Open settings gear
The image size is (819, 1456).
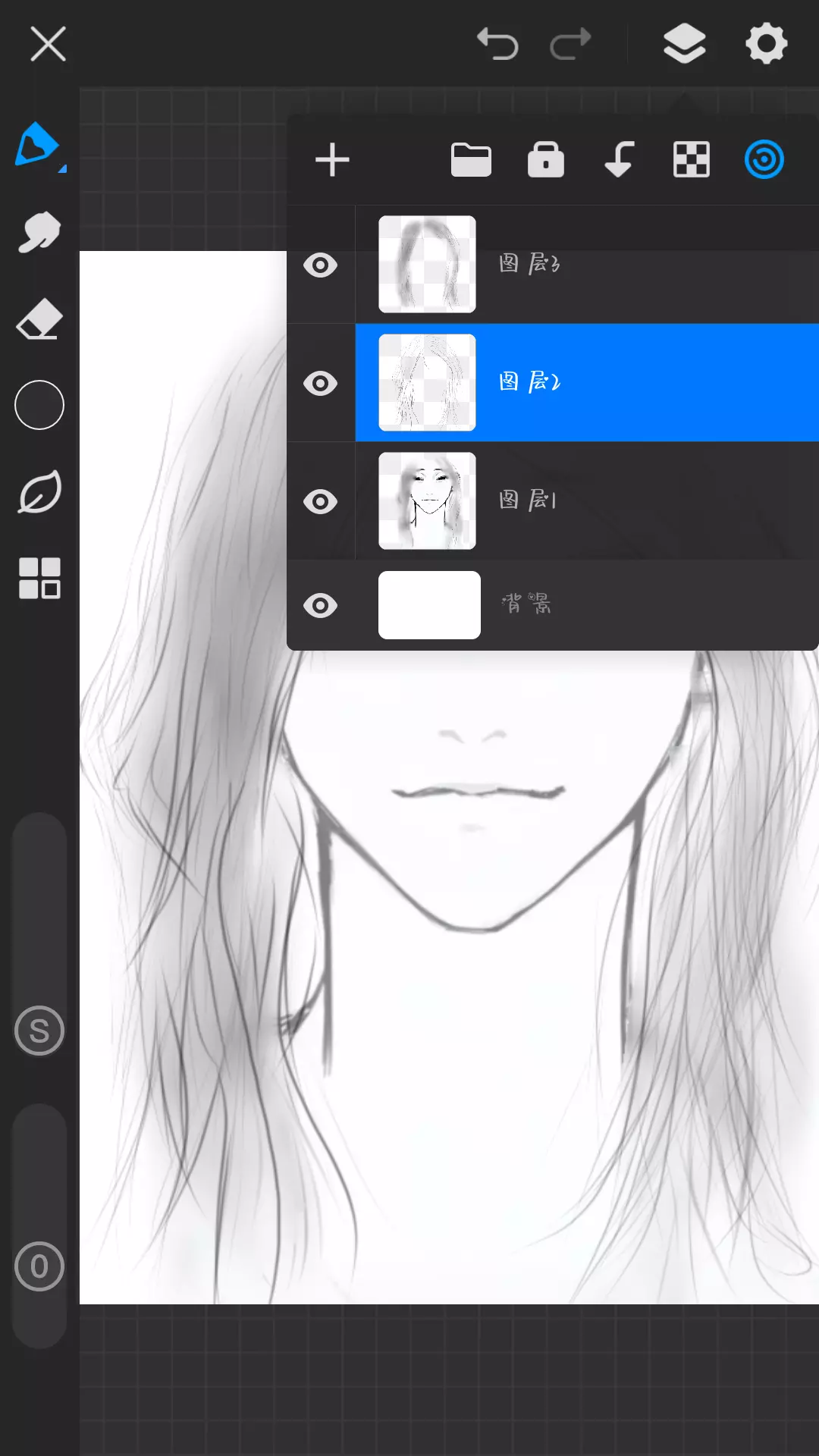click(767, 43)
